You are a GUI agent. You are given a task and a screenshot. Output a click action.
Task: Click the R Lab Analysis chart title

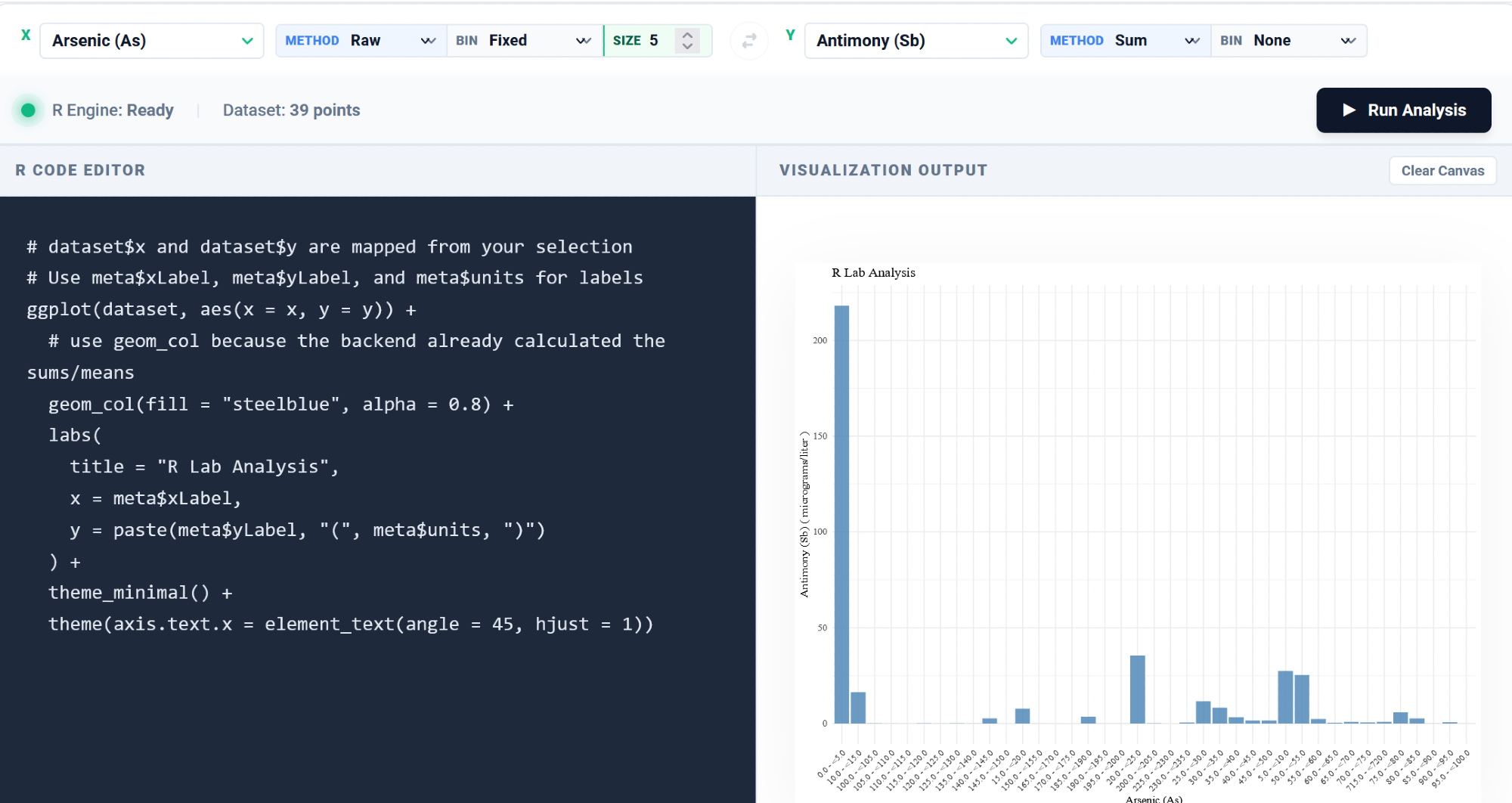pyautogui.click(x=873, y=273)
